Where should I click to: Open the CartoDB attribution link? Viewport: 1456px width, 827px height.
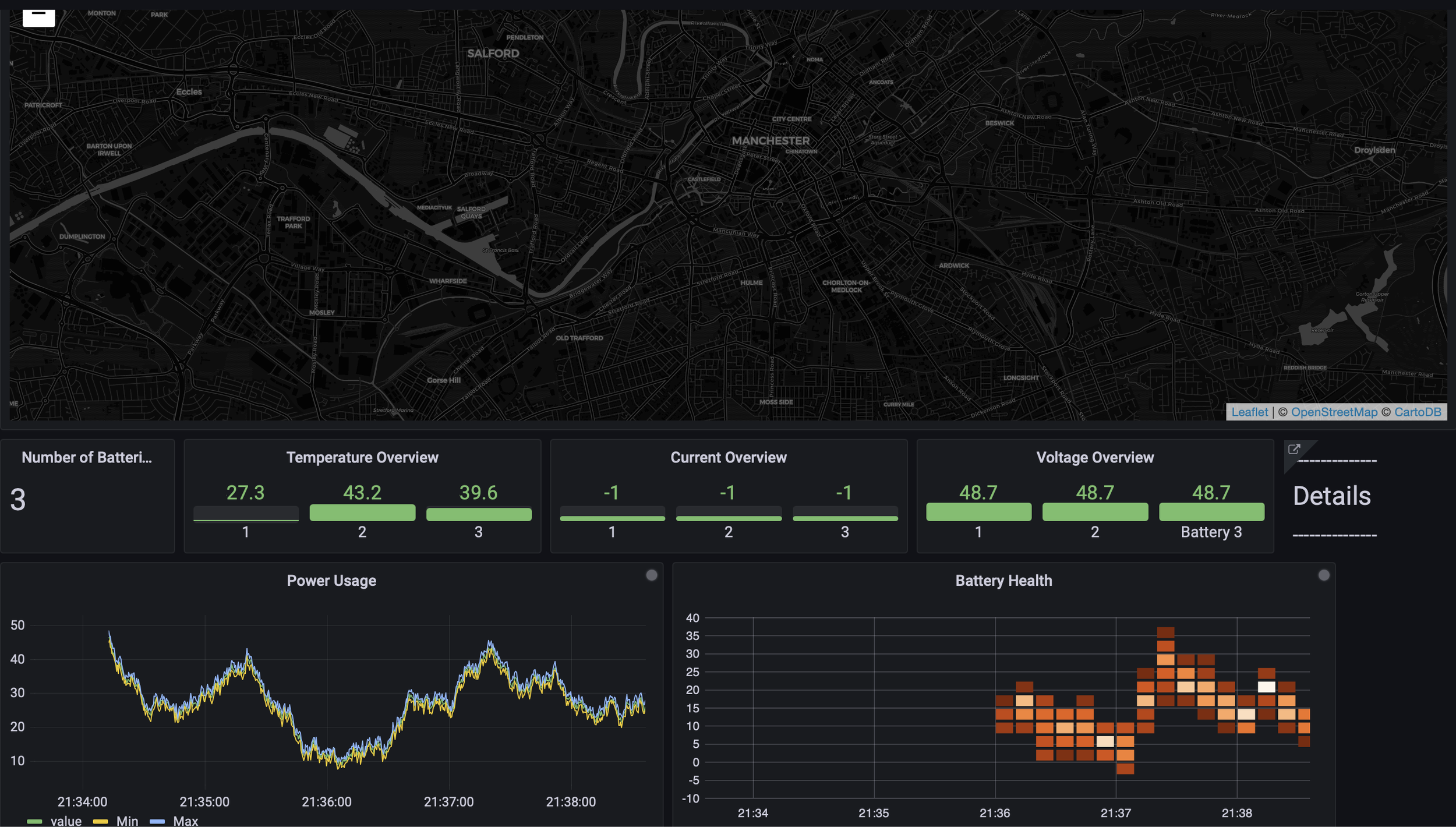click(x=1418, y=412)
